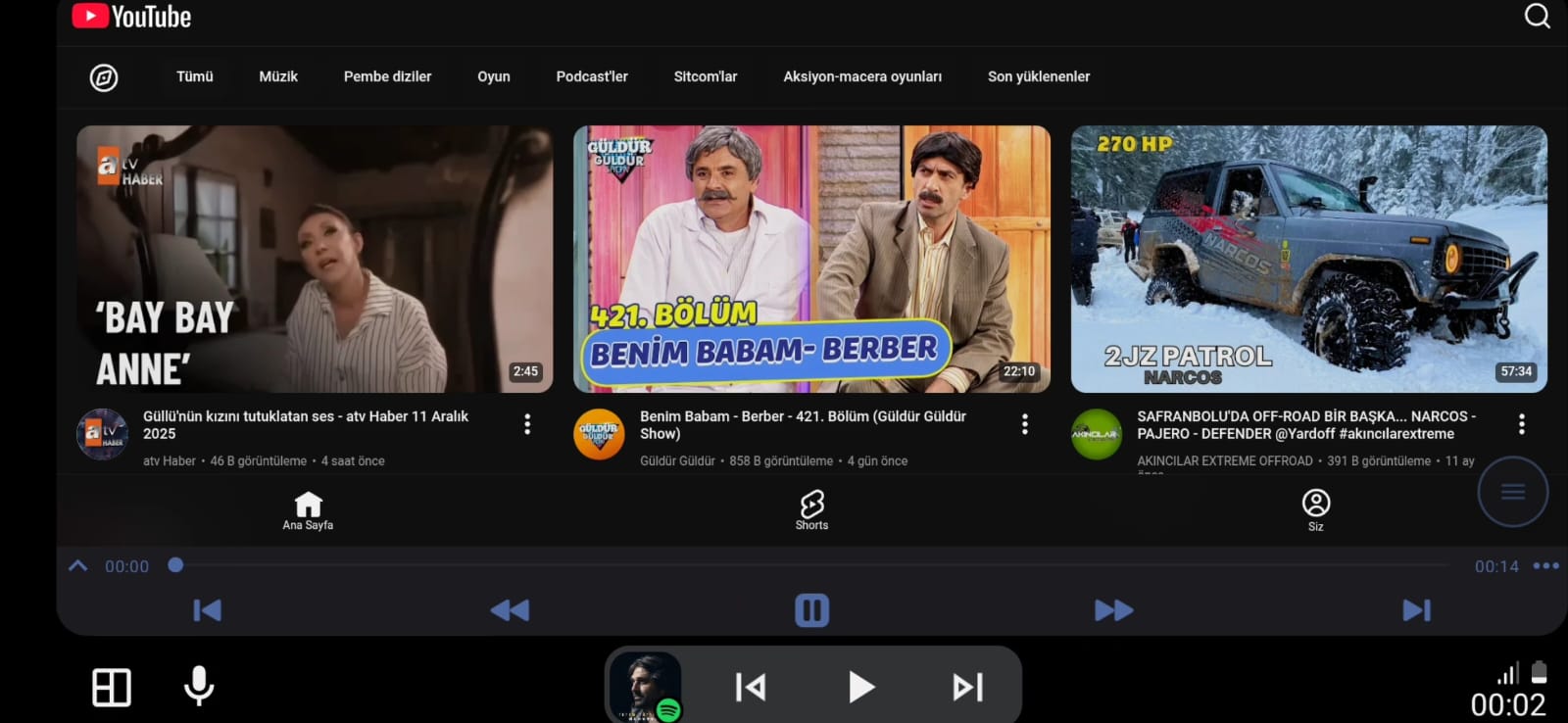This screenshot has width=1568, height=723.
Task: Go to Ana Sayfa home tab
Action: 308,511
